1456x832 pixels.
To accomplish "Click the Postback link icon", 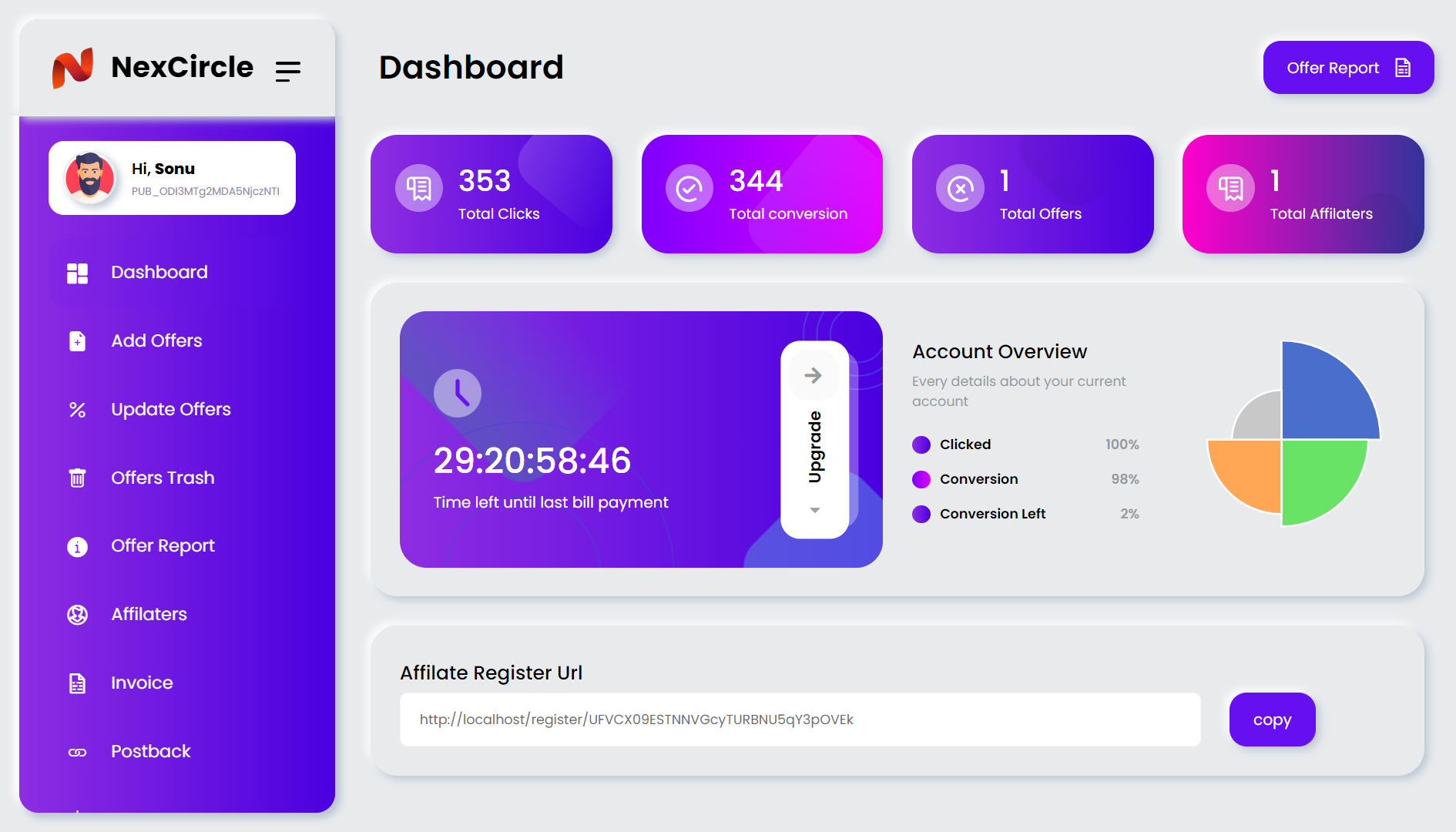I will 78,753.
